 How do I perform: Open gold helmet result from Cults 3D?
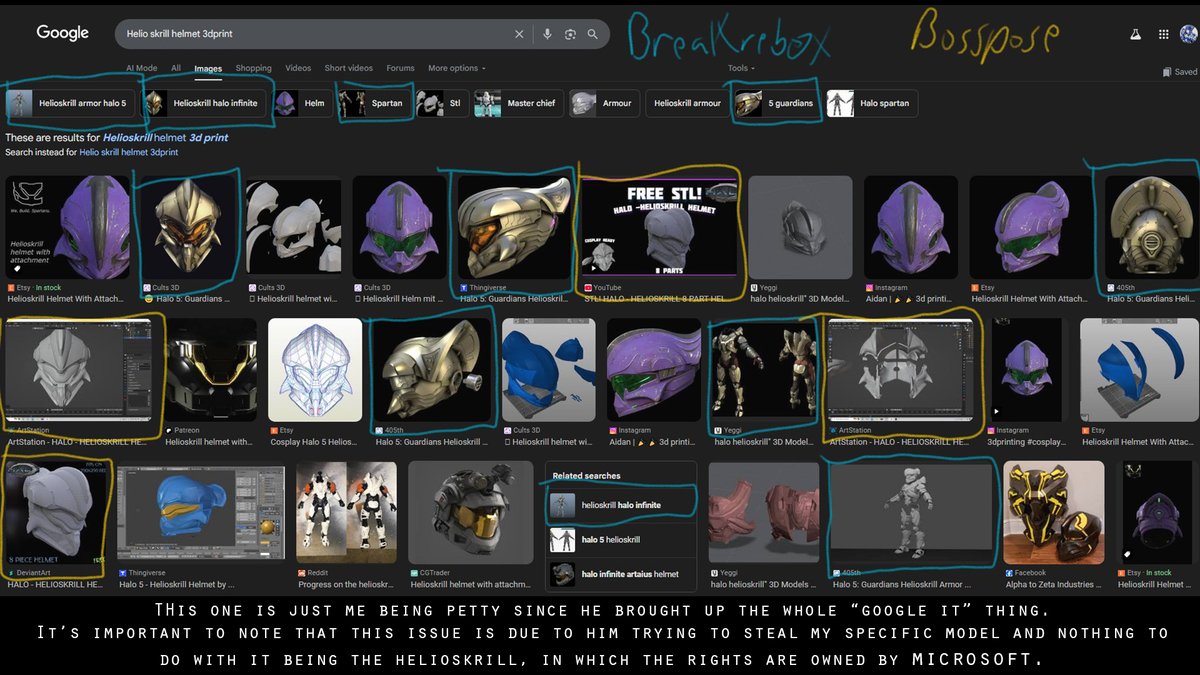coord(190,228)
